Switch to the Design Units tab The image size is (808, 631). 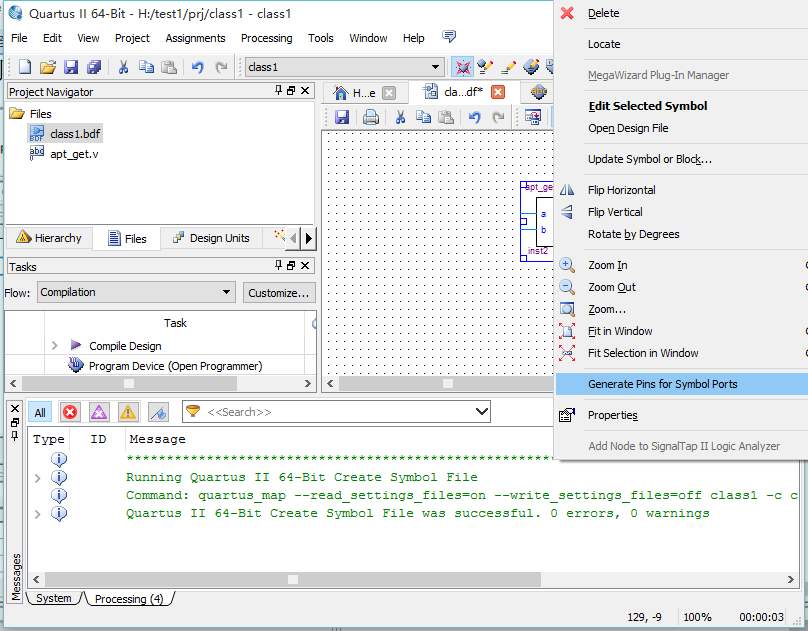click(x=211, y=238)
